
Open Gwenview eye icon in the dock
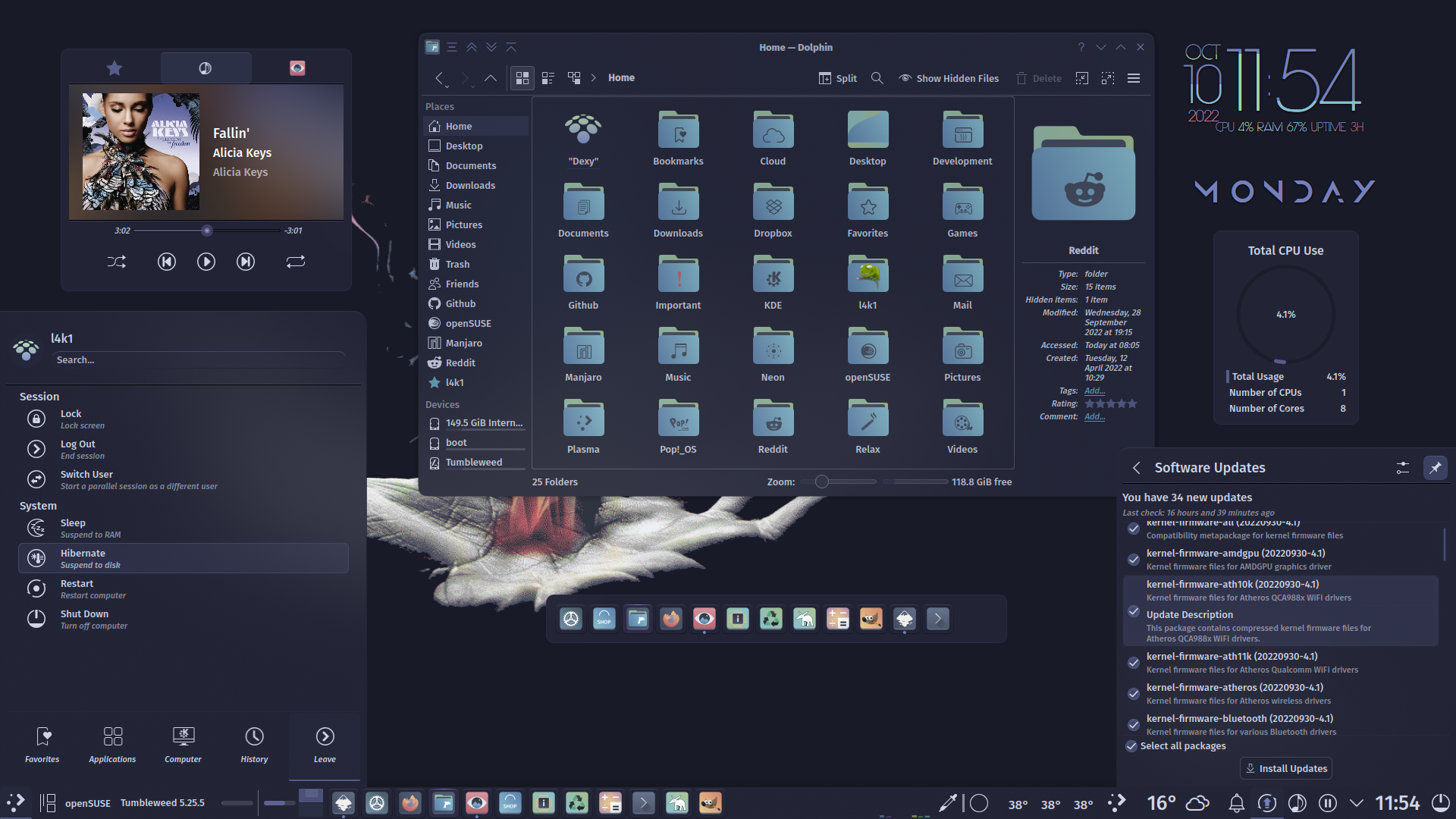click(x=704, y=619)
